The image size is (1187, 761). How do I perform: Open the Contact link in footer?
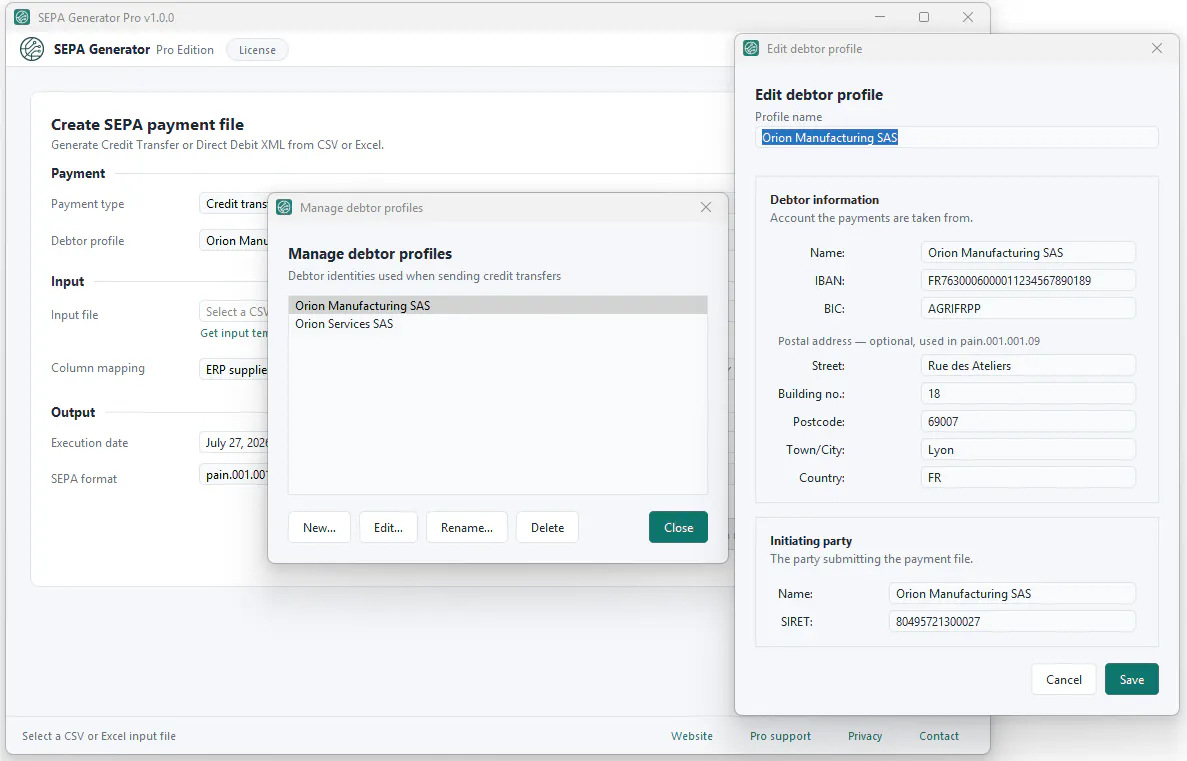point(939,736)
